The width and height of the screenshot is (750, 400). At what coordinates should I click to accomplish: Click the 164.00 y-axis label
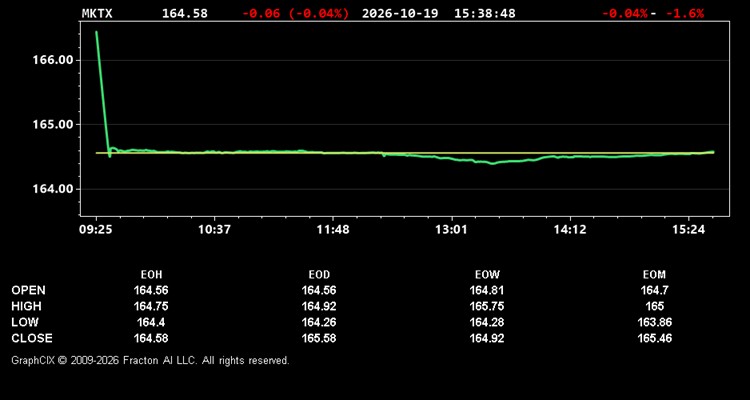point(53,189)
